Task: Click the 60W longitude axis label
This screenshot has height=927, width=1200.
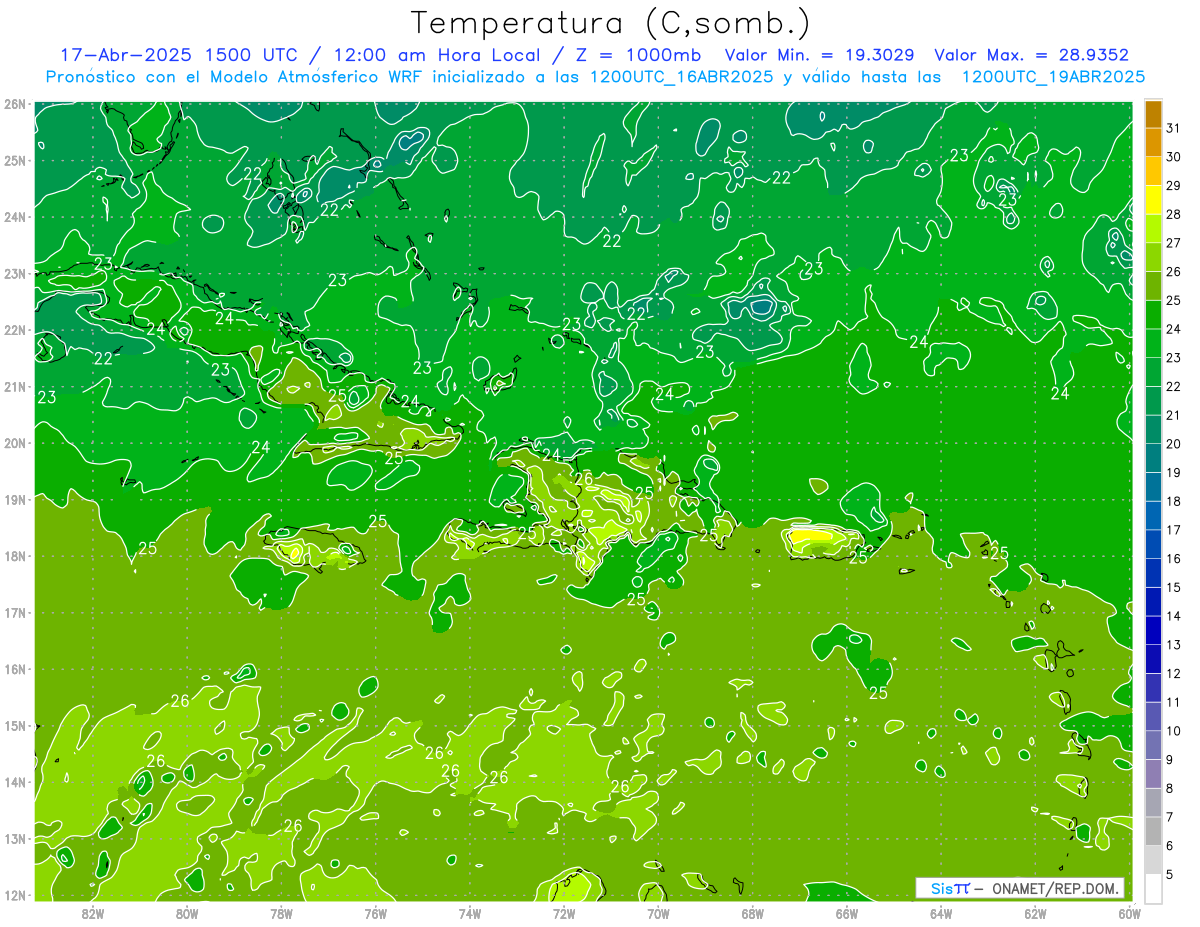Action: pos(1128,913)
